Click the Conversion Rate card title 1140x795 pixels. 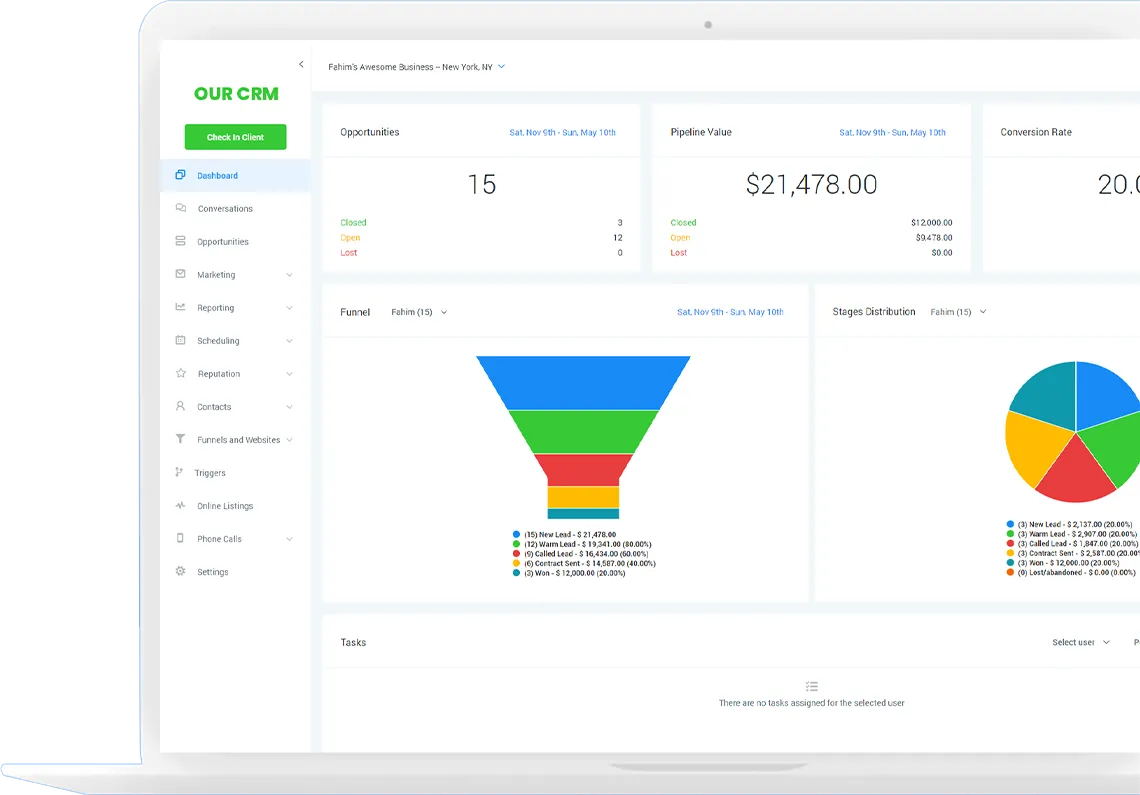point(1036,132)
